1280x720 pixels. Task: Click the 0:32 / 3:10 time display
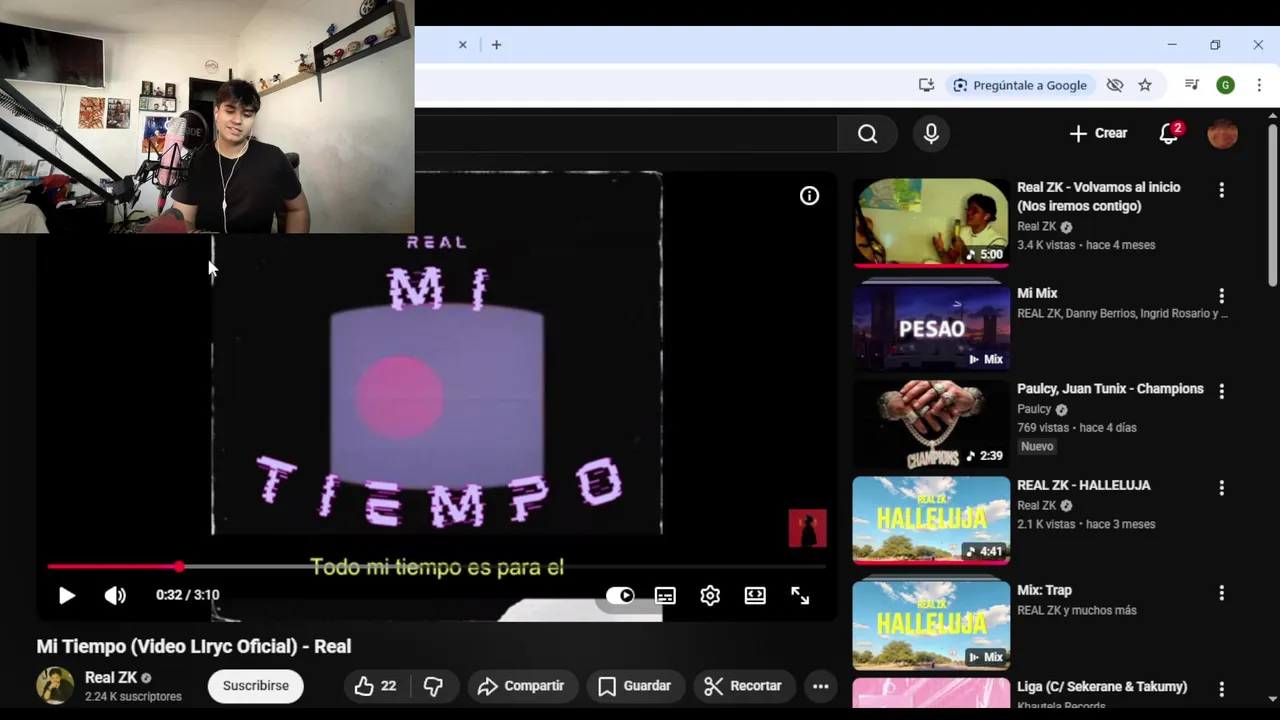pyautogui.click(x=187, y=595)
